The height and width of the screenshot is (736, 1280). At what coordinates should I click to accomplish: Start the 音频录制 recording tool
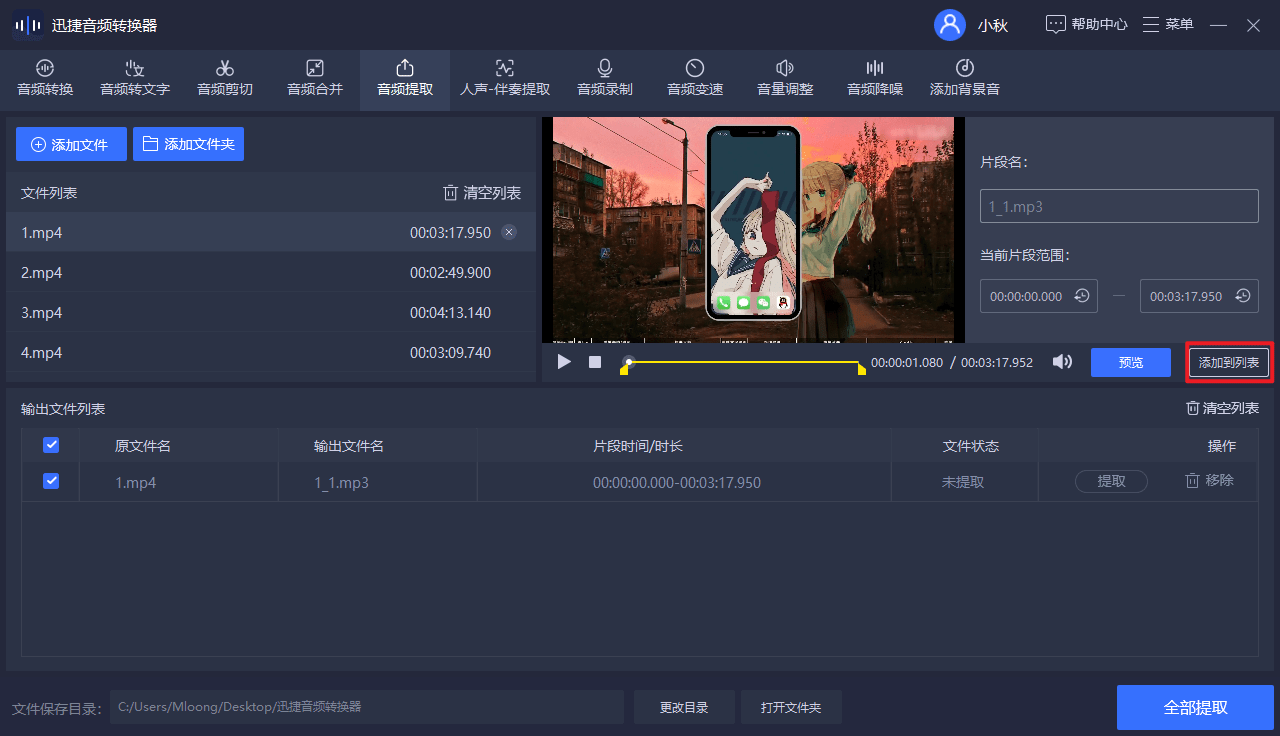[604, 79]
